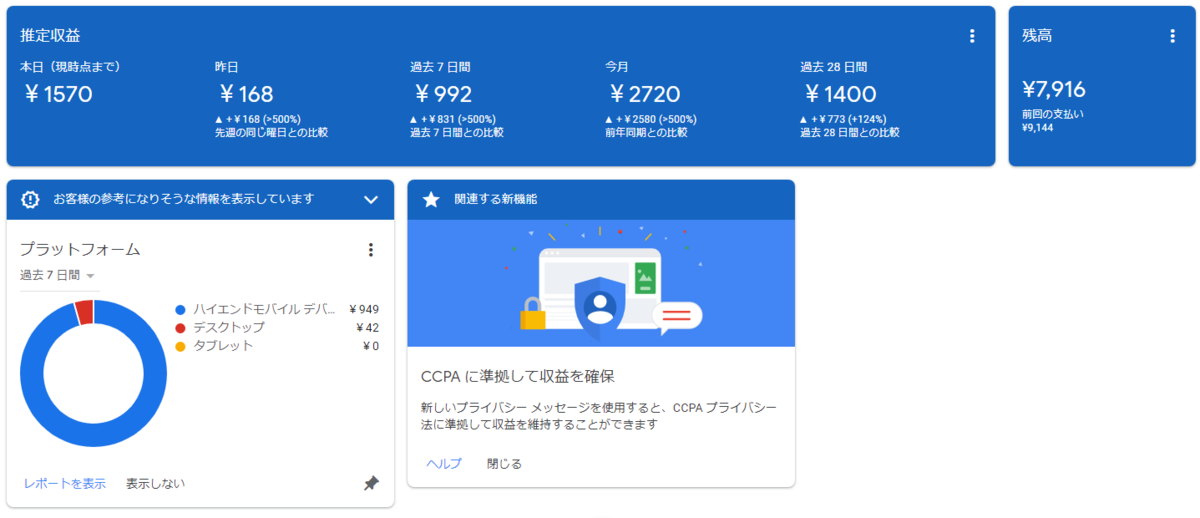The height and width of the screenshot is (518, 1200).
Task: Click yesterday's earnings value ¥168
Action: pos(246,95)
